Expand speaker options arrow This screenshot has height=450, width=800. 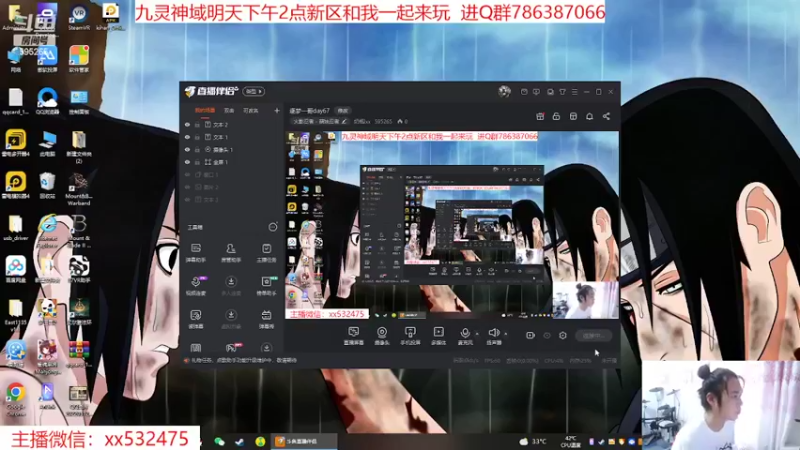[506, 334]
